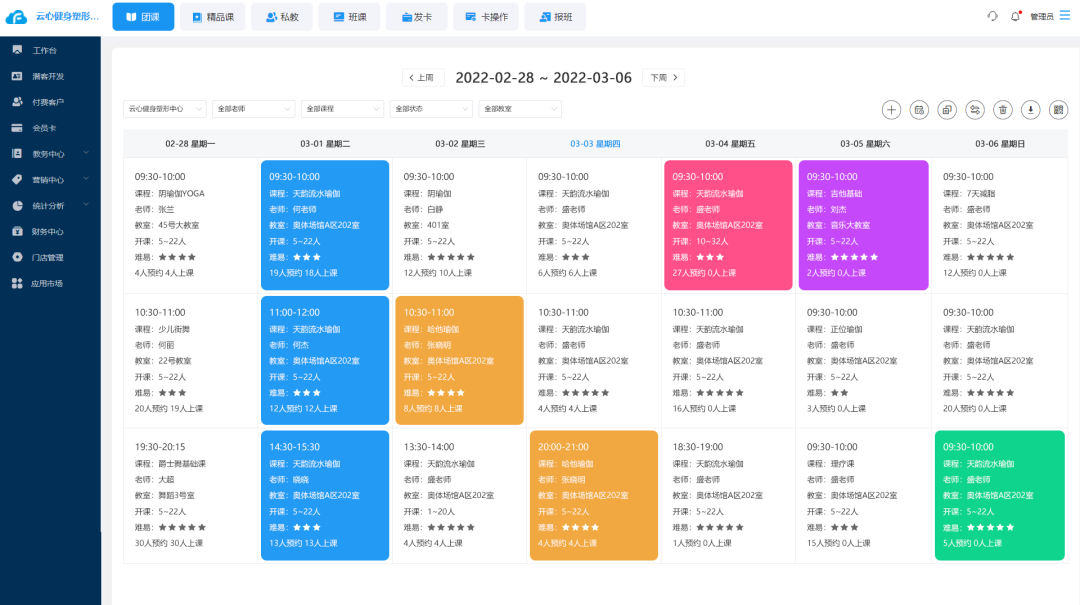Select the 发卡 menu item

coord(417,16)
